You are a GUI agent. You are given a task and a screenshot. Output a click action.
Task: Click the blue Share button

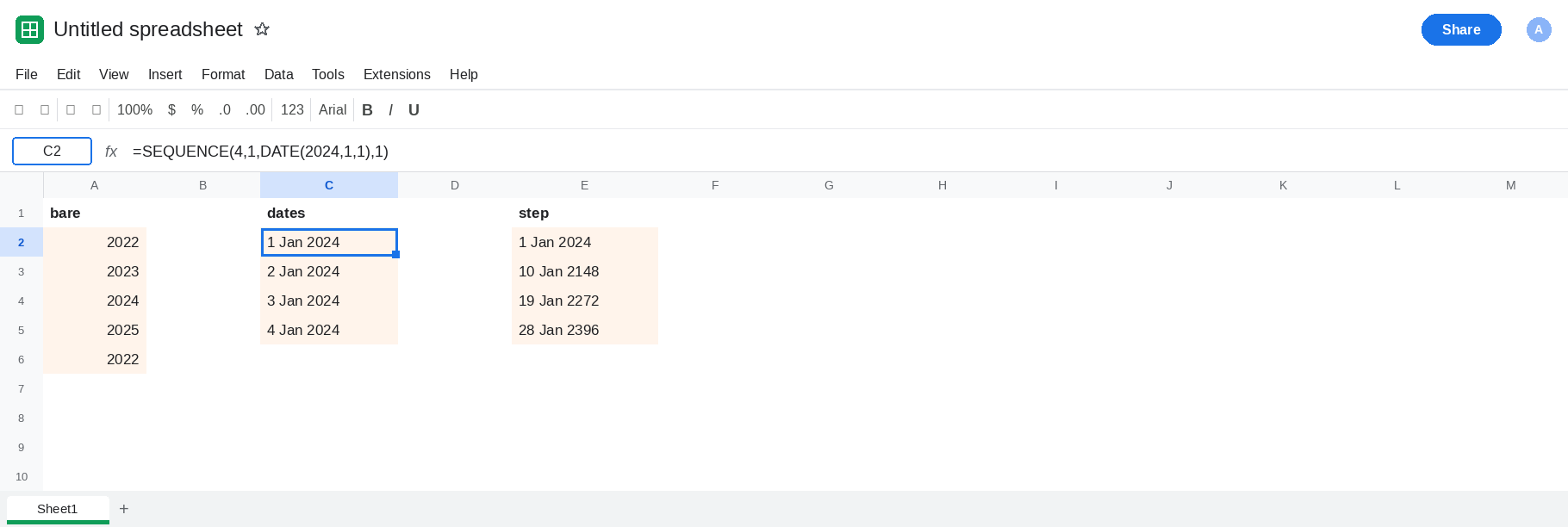point(1461,29)
